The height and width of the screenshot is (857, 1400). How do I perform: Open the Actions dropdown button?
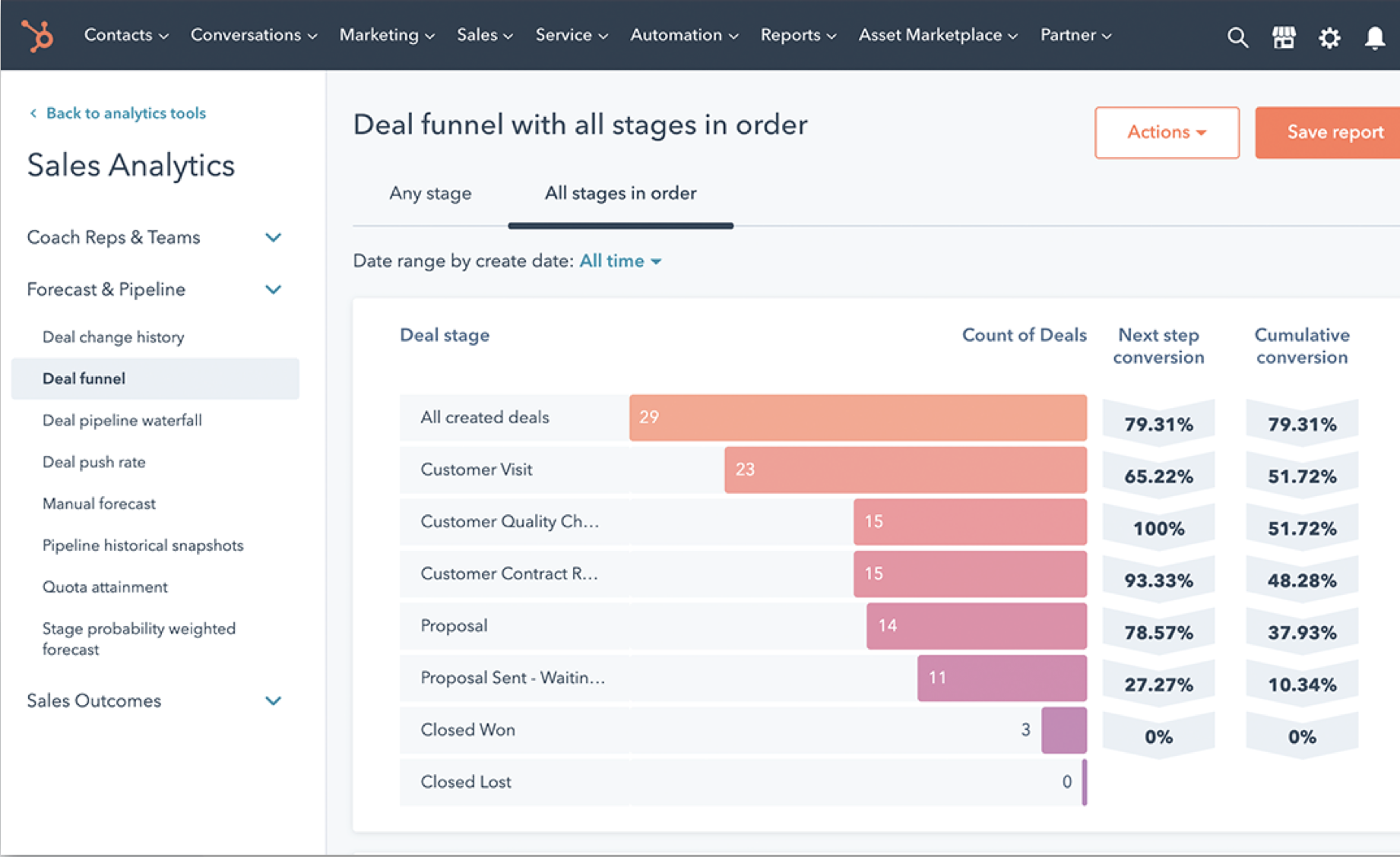pos(1166,132)
